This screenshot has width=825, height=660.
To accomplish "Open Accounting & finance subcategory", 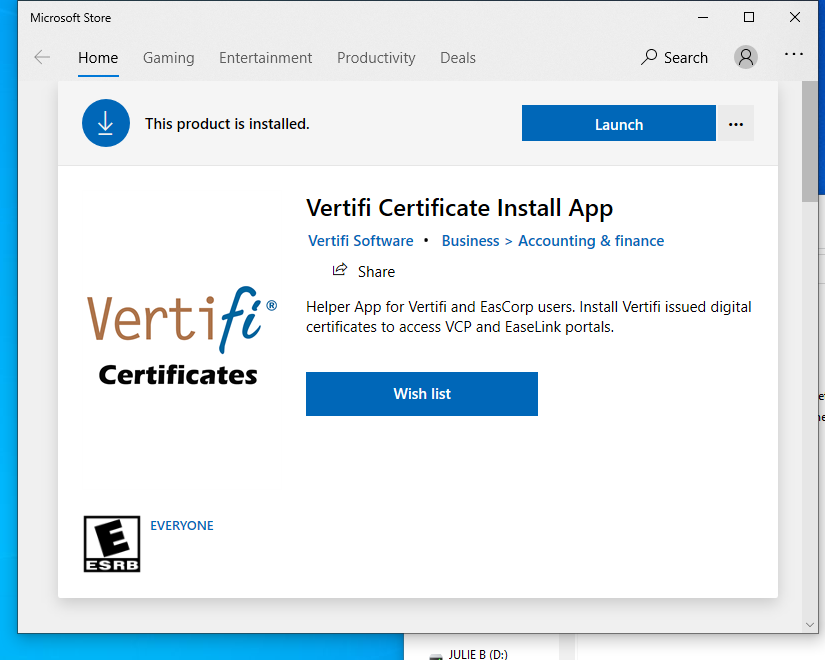I will pos(591,241).
